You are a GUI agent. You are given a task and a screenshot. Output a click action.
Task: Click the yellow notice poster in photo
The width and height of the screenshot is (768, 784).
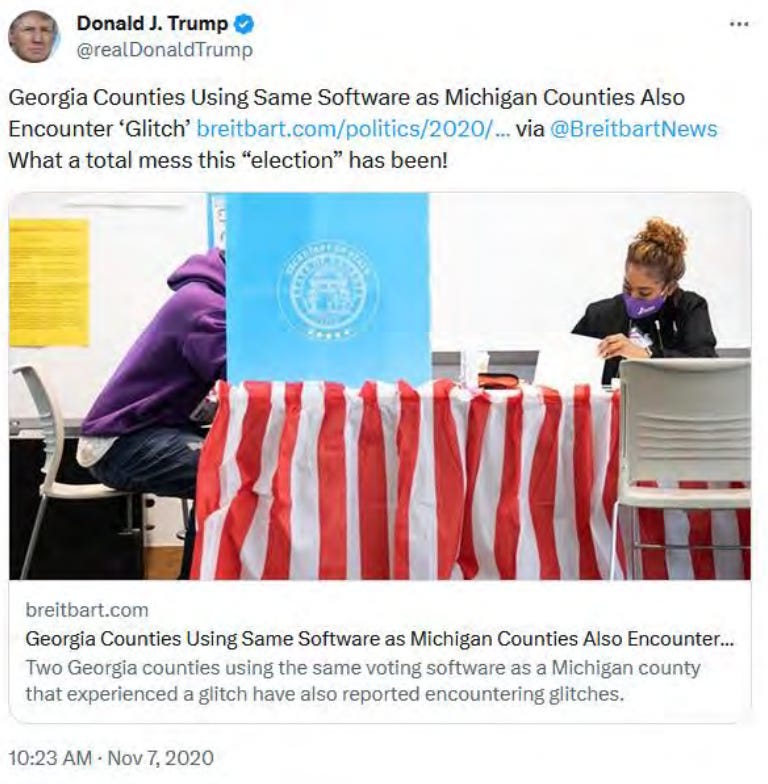point(49,282)
